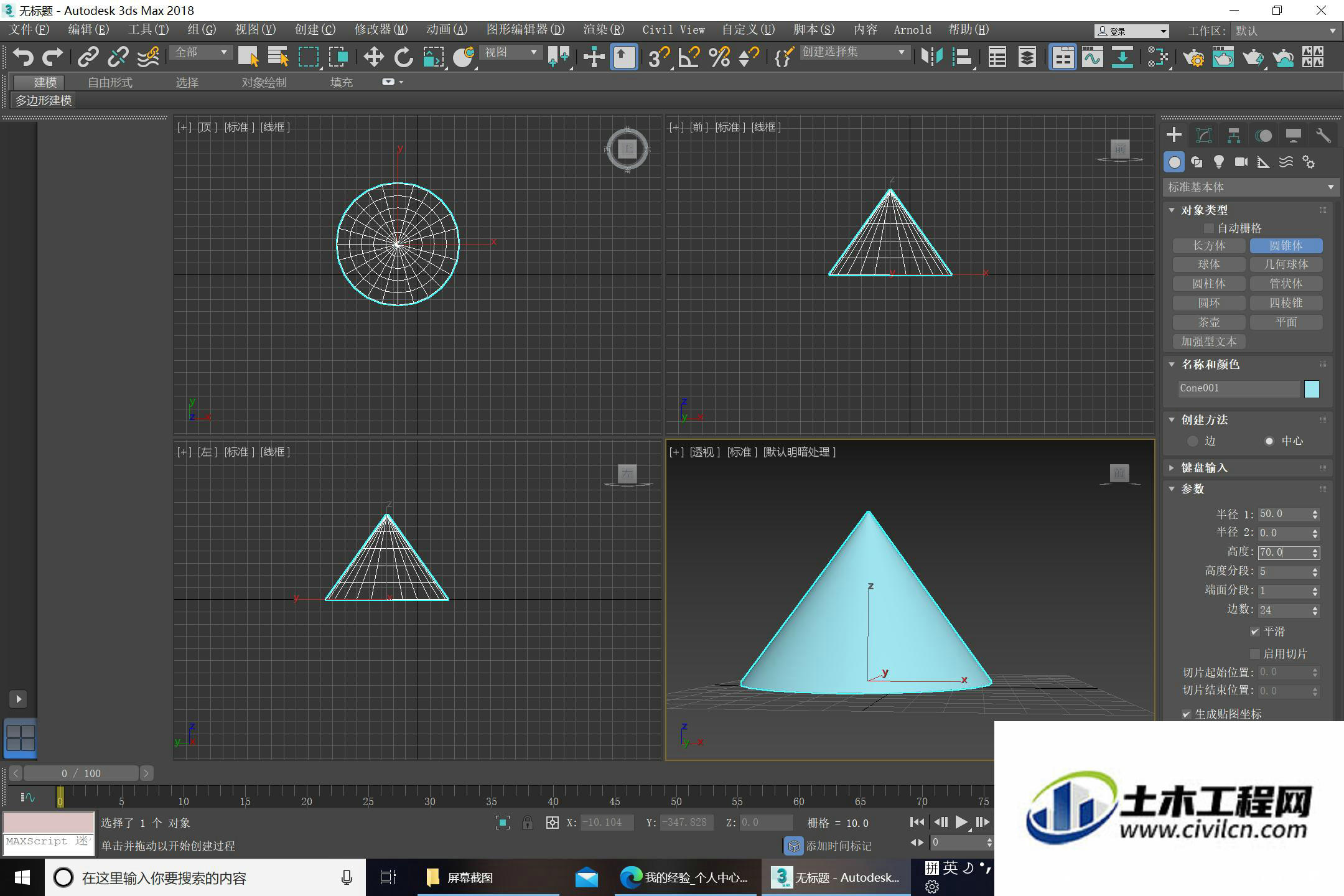
Task: Select the Cameras category icon
Action: (x=1241, y=162)
